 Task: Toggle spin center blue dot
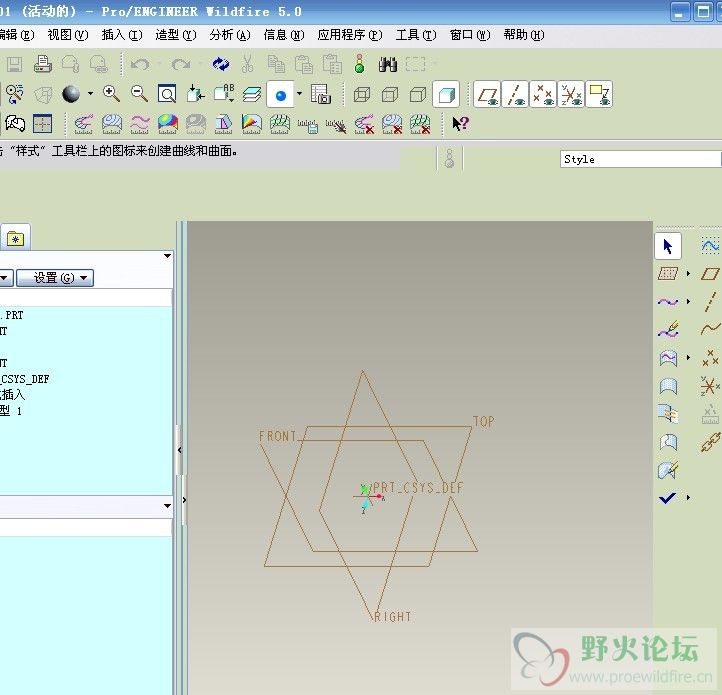tap(280, 95)
